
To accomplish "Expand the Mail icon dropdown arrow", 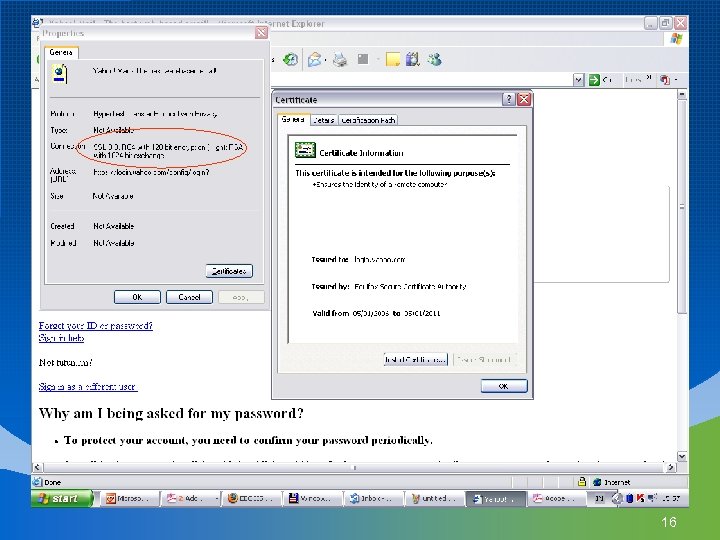I will point(325,60).
